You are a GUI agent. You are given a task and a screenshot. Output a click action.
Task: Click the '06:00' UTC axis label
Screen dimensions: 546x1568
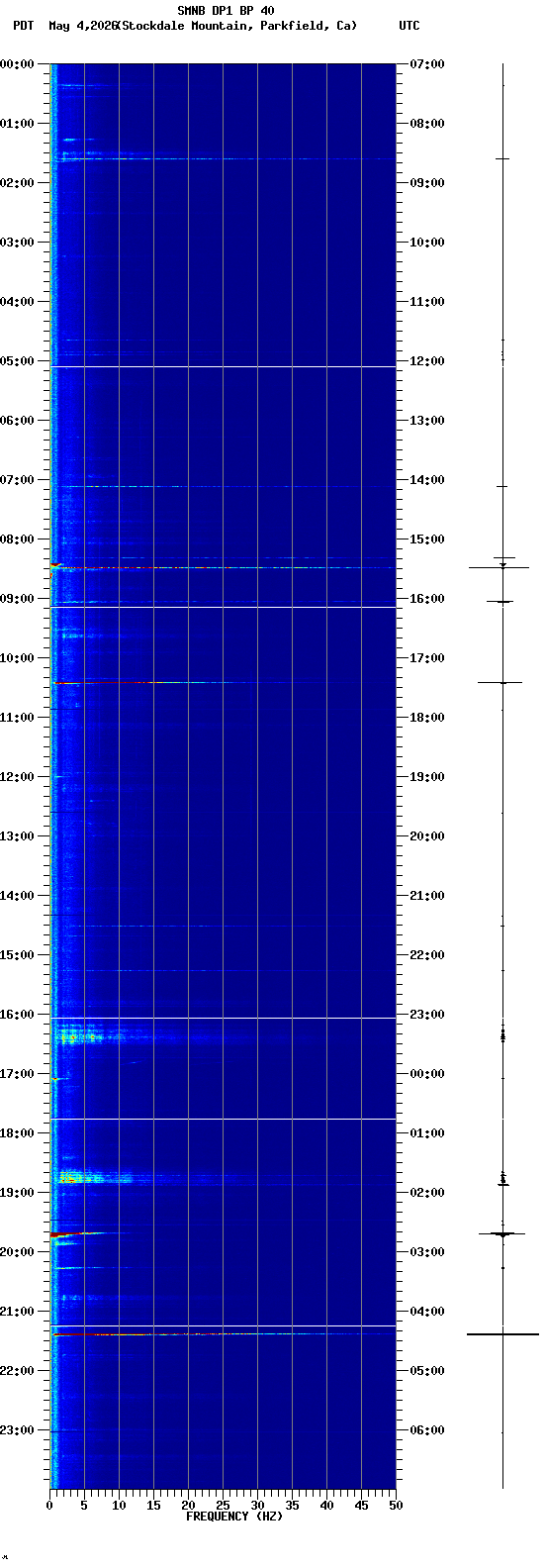click(x=427, y=1430)
